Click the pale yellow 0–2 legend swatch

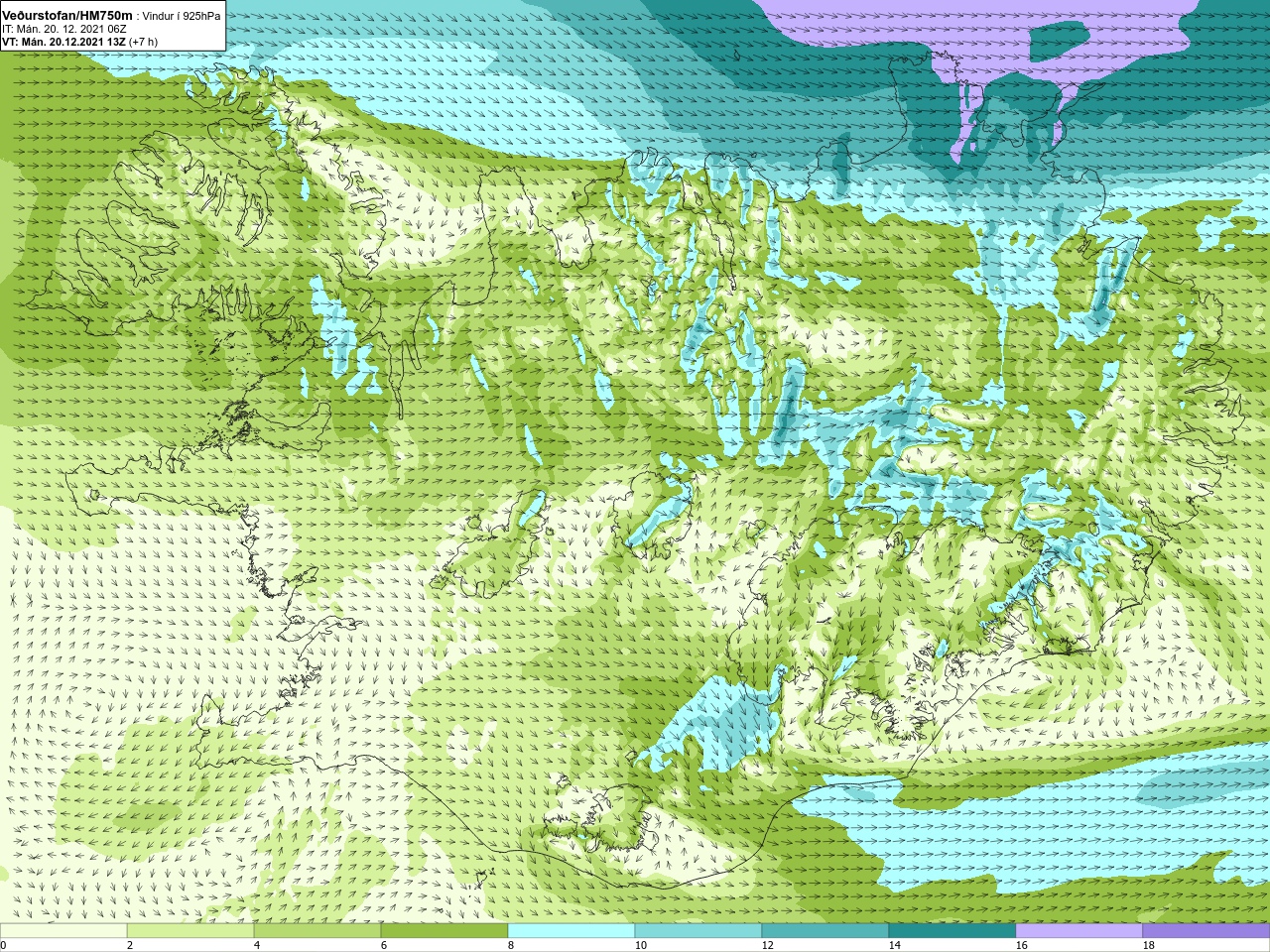(x=63, y=931)
